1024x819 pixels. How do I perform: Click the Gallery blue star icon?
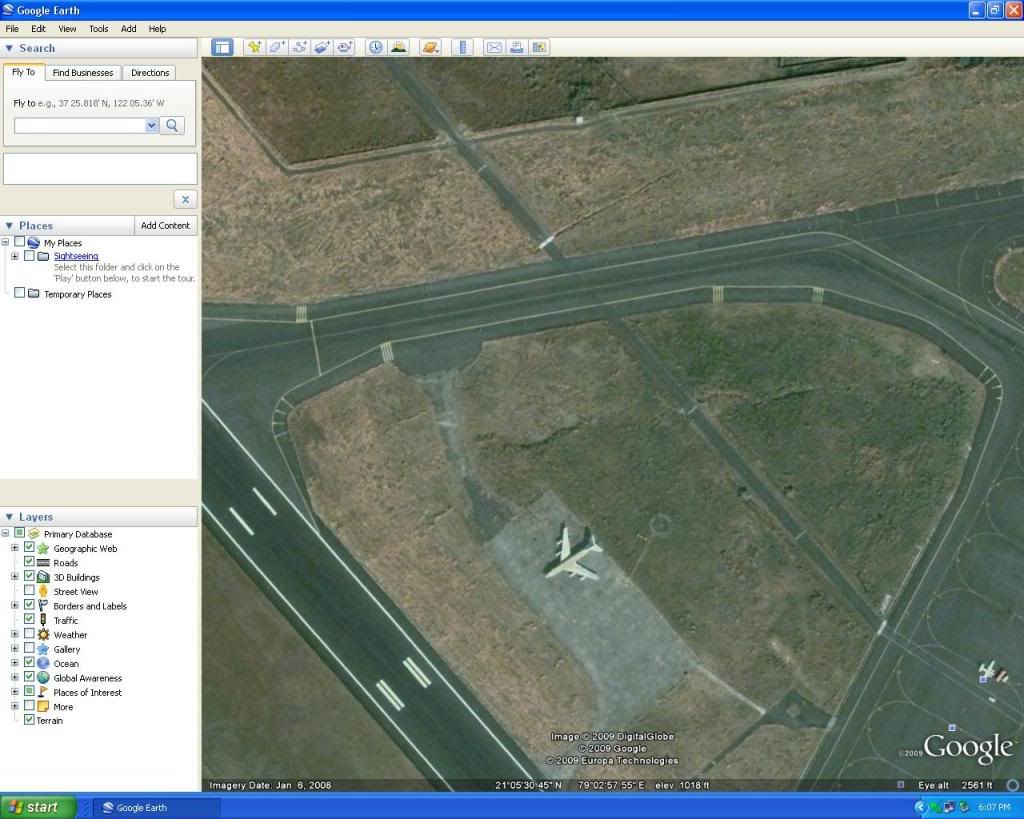click(43, 649)
